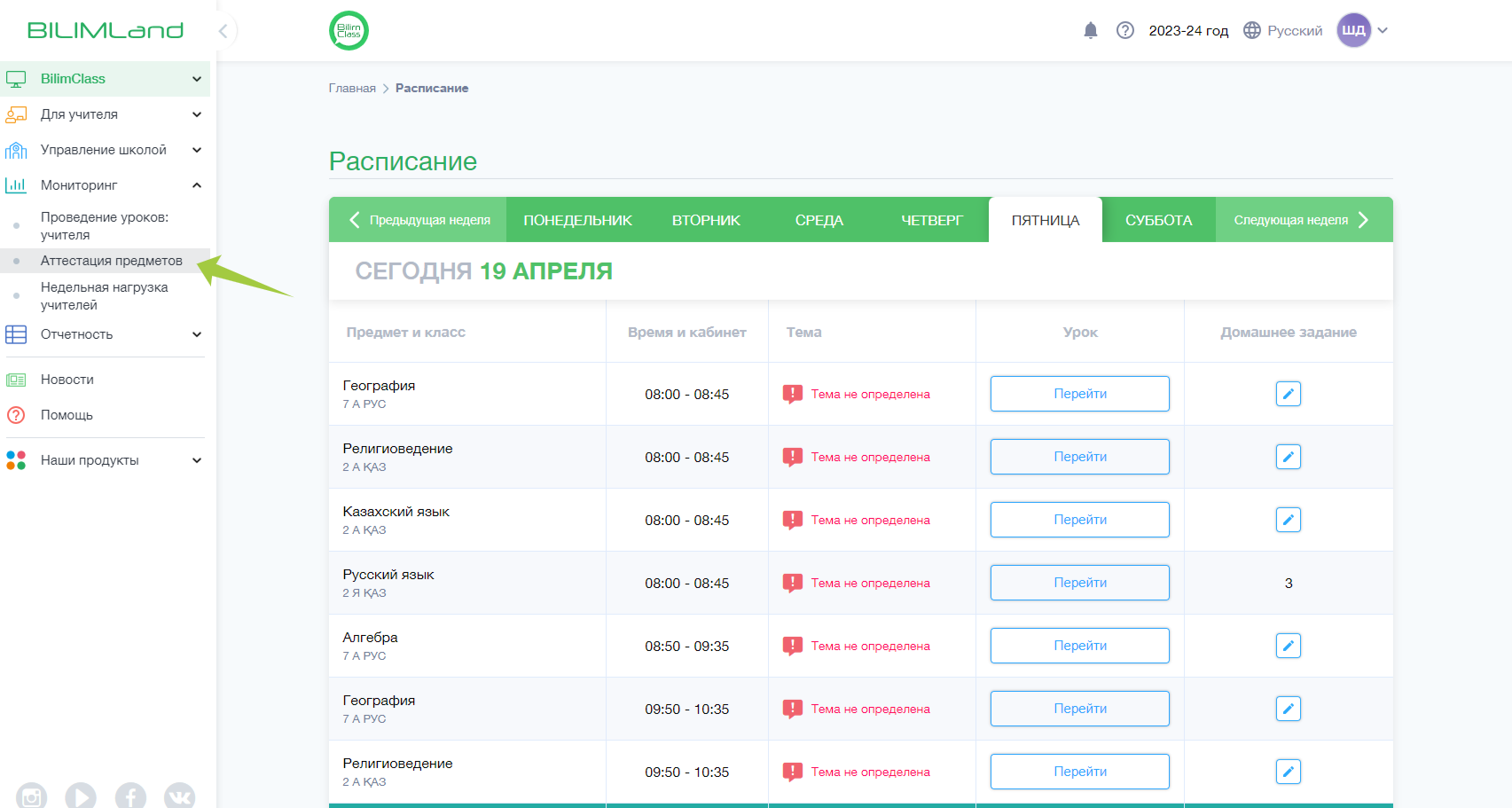
Task: Expand the Для учителя menu arrow
Action: (x=197, y=114)
